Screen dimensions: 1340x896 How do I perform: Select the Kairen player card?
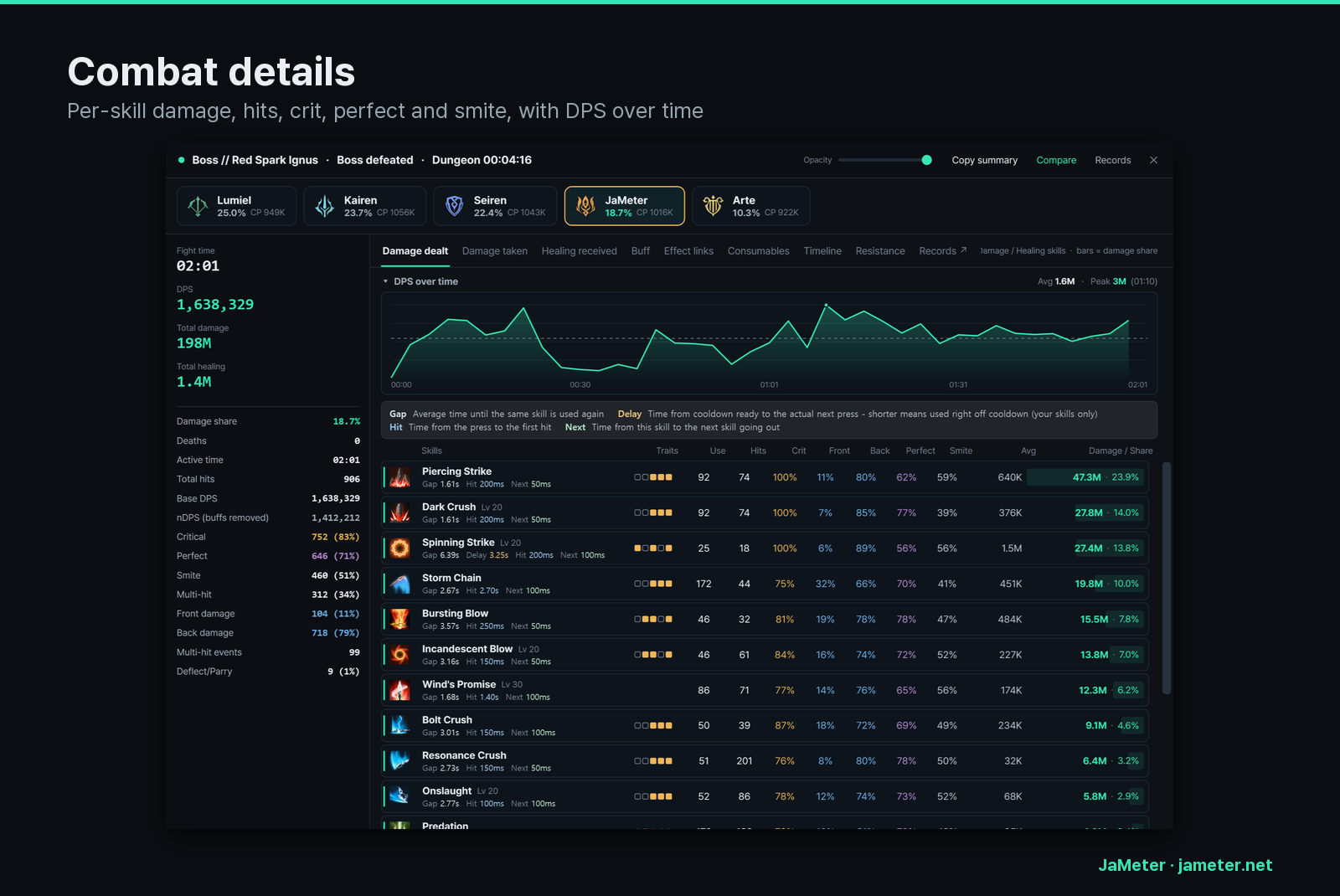tap(364, 206)
